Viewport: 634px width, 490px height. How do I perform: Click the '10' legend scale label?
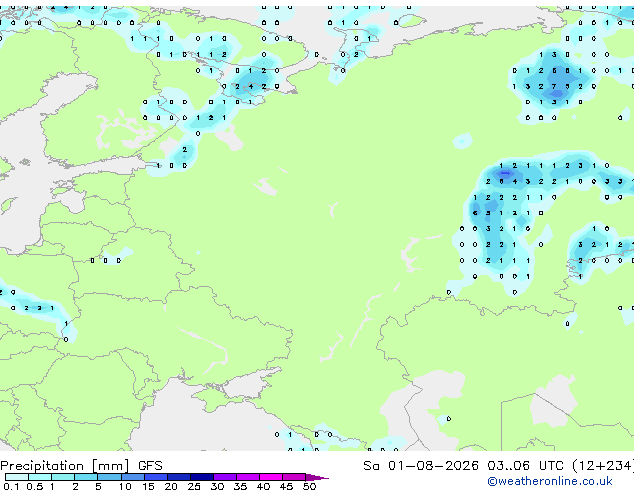pyautogui.click(x=125, y=486)
